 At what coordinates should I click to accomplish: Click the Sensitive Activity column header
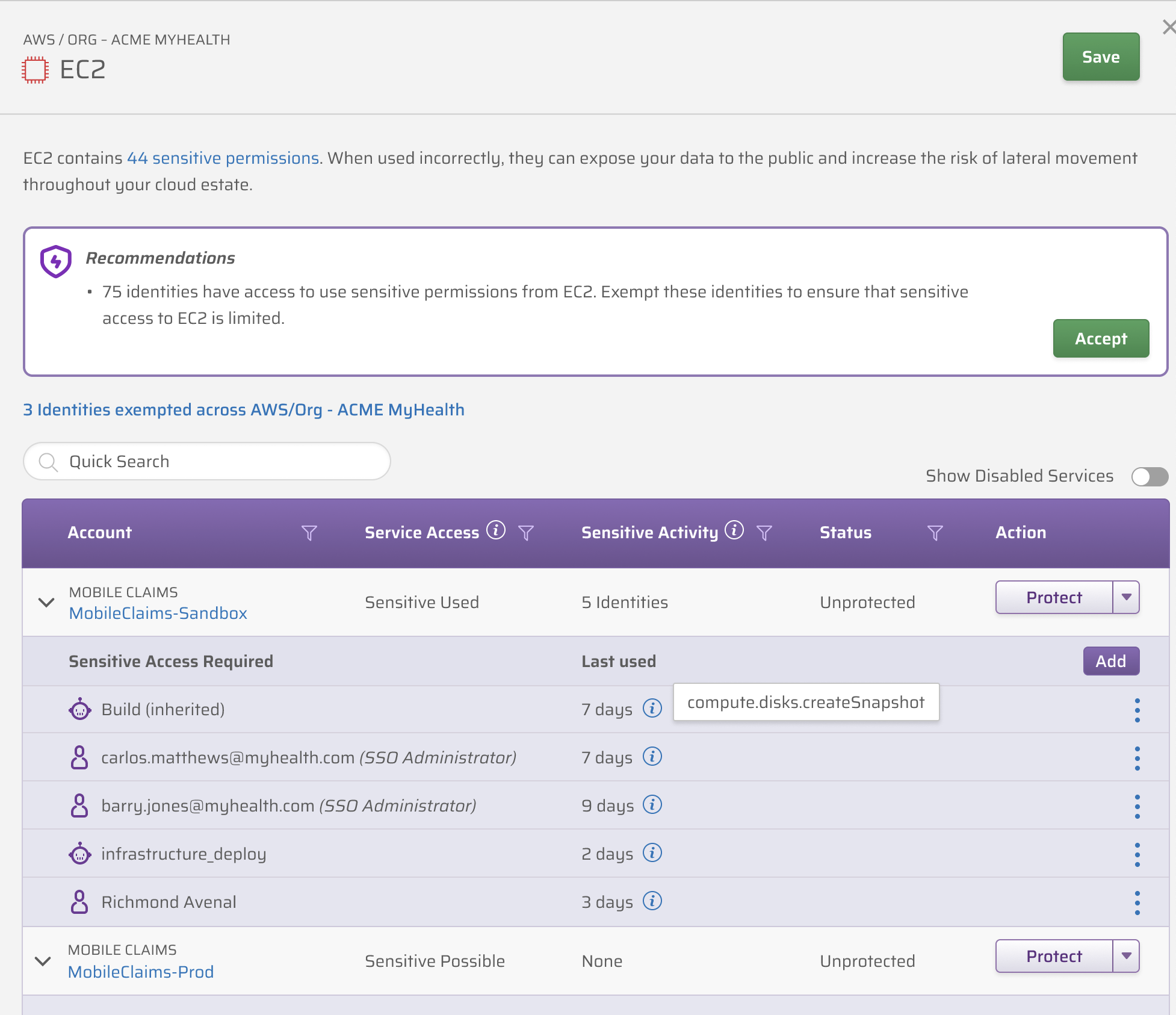[649, 533]
